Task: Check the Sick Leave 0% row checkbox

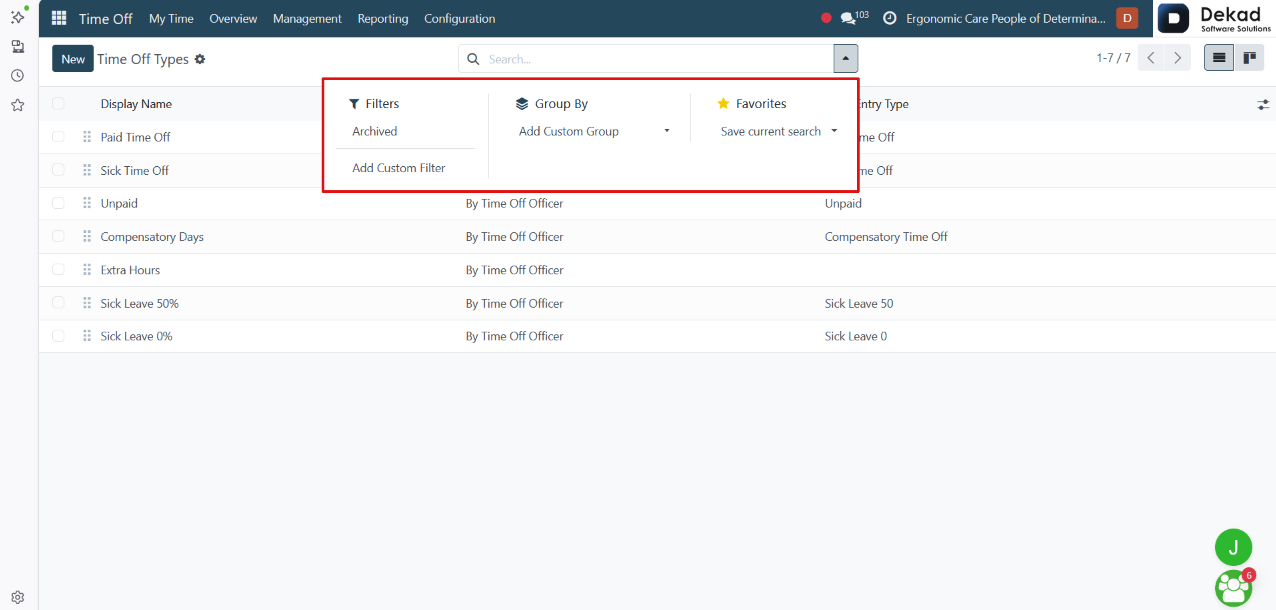Action: tap(58, 336)
